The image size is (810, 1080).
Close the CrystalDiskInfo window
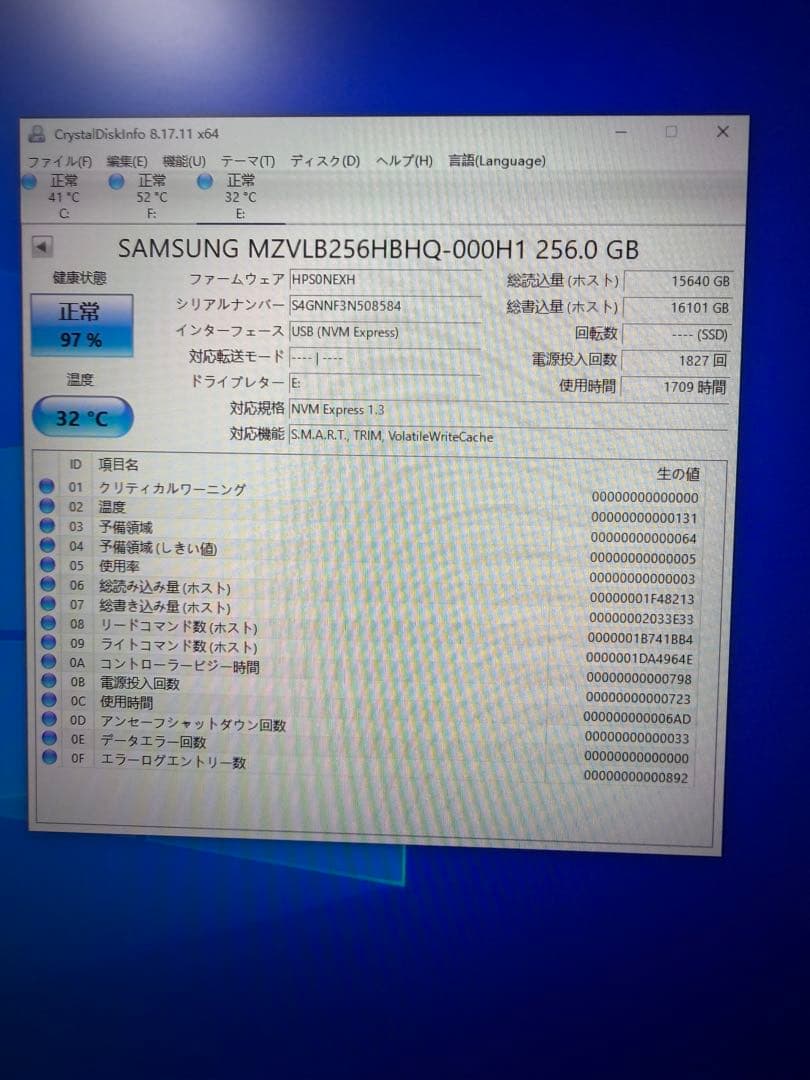(x=723, y=132)
